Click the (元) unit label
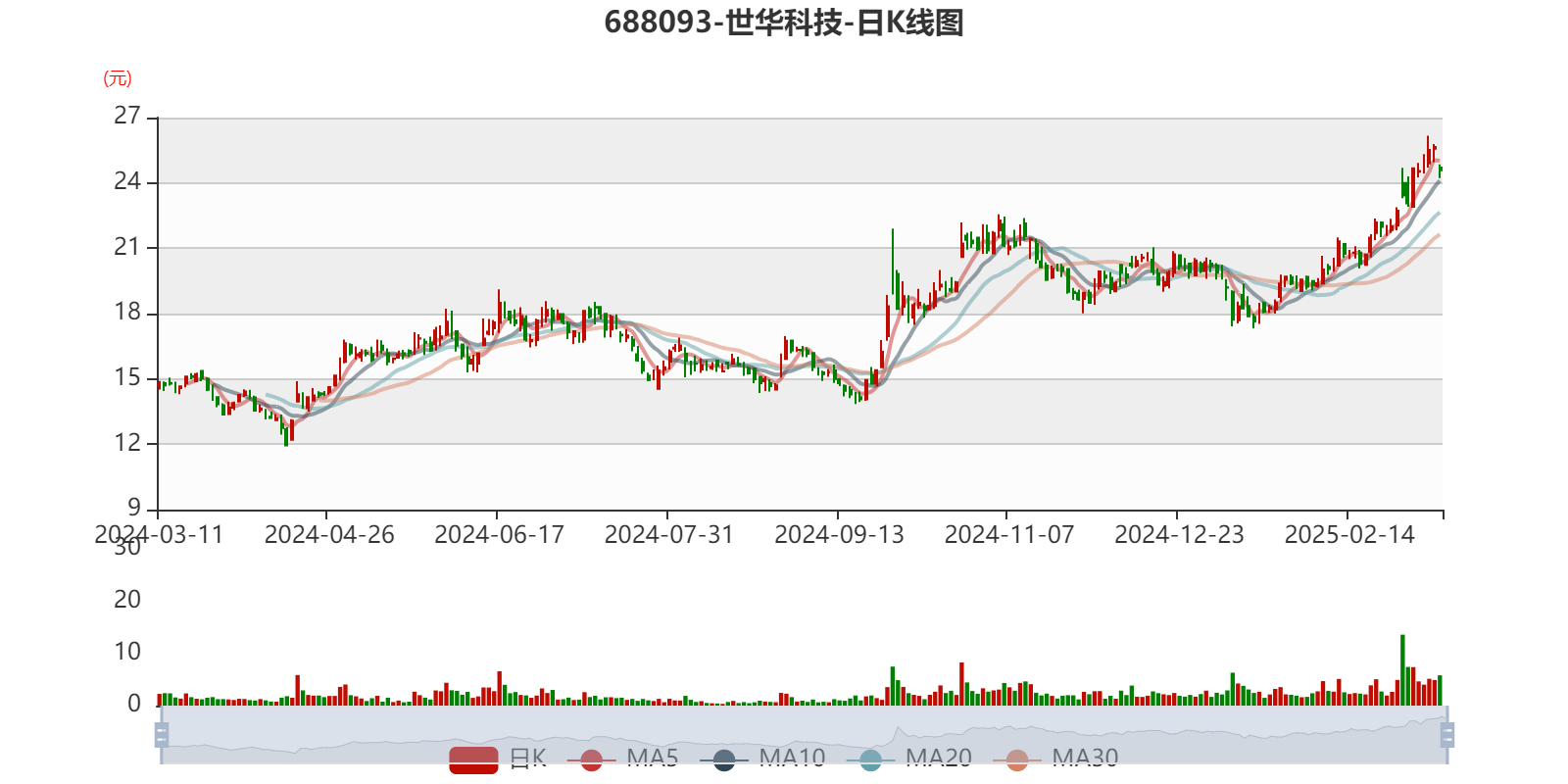This screenshot has height=784, width=1568. [118, 78]
